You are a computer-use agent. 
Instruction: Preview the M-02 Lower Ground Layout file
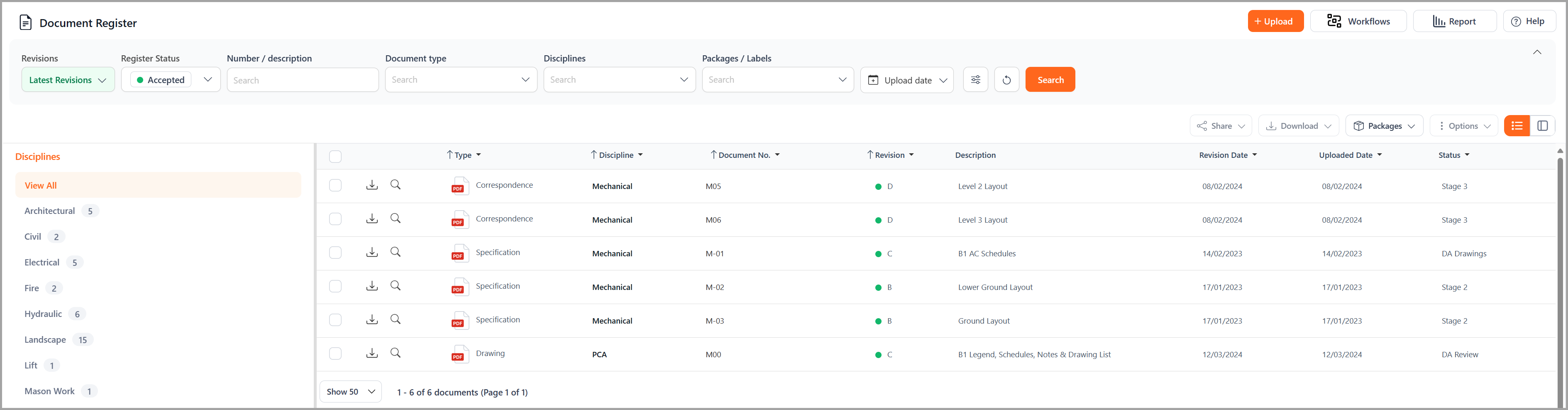[x=396, y=285]
